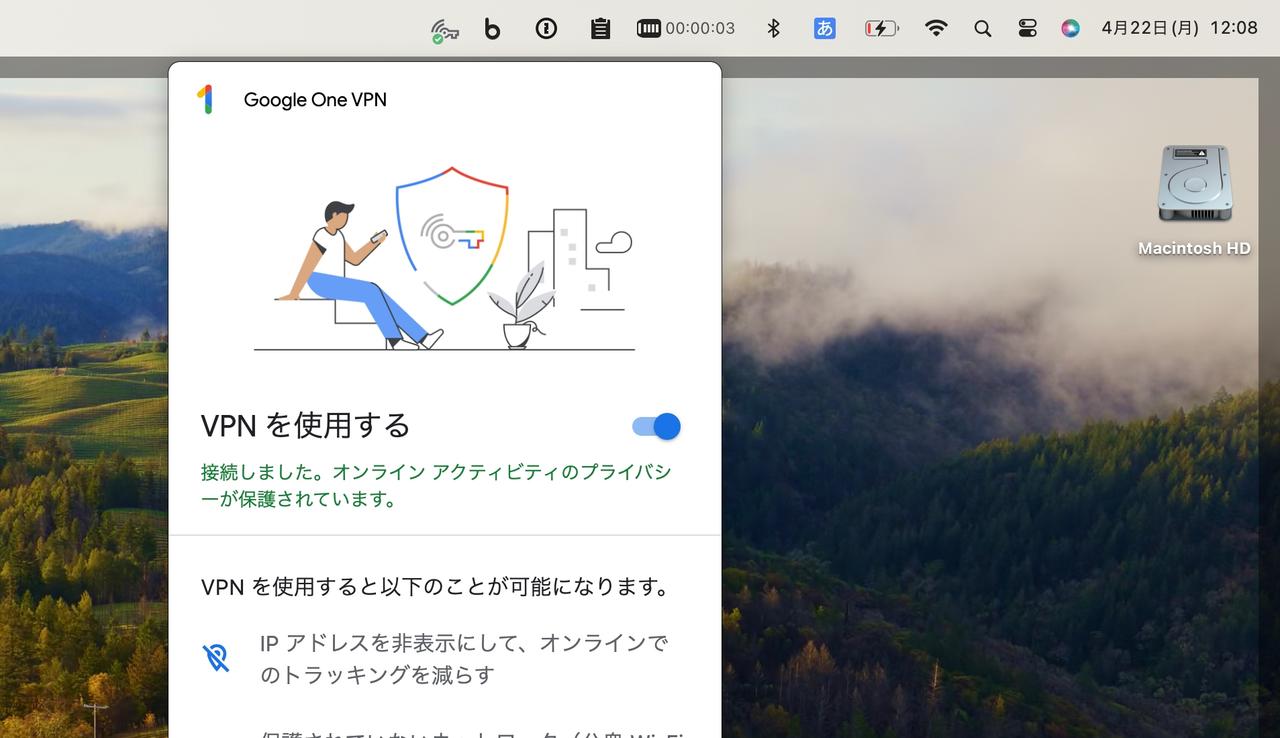The width and height of the screenshot is (1280, 738).
Task: Open Control Center icon
Action: tap(1027, 29)
